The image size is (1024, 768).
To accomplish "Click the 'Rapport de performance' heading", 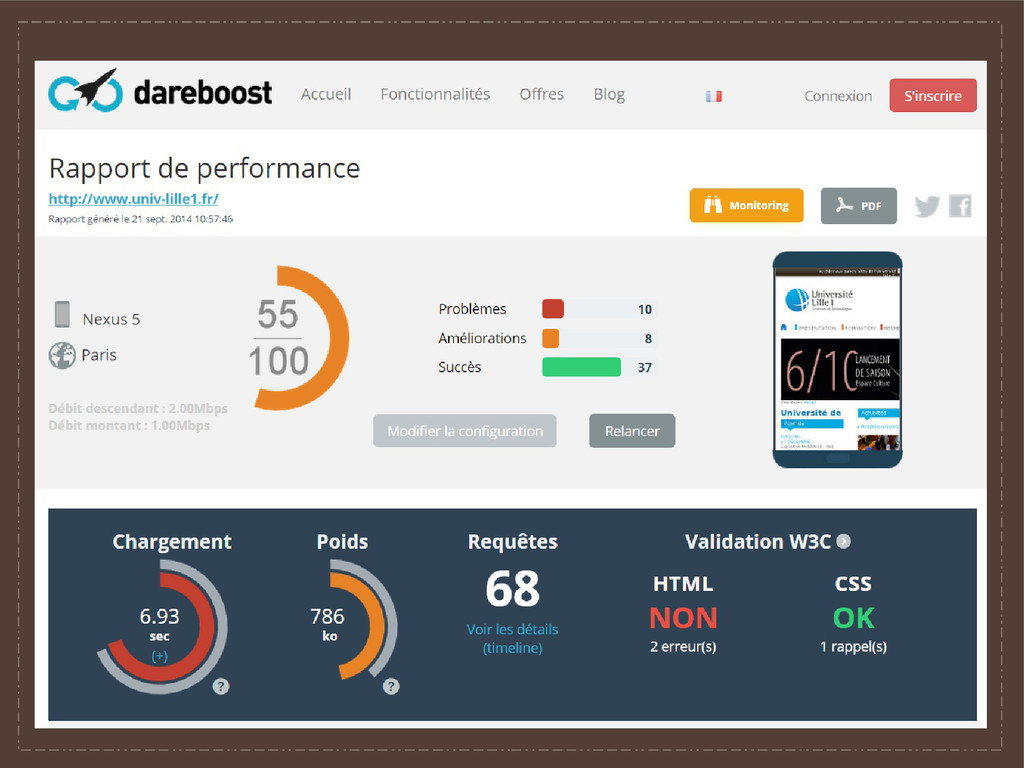I will click(x=204, y=168).
